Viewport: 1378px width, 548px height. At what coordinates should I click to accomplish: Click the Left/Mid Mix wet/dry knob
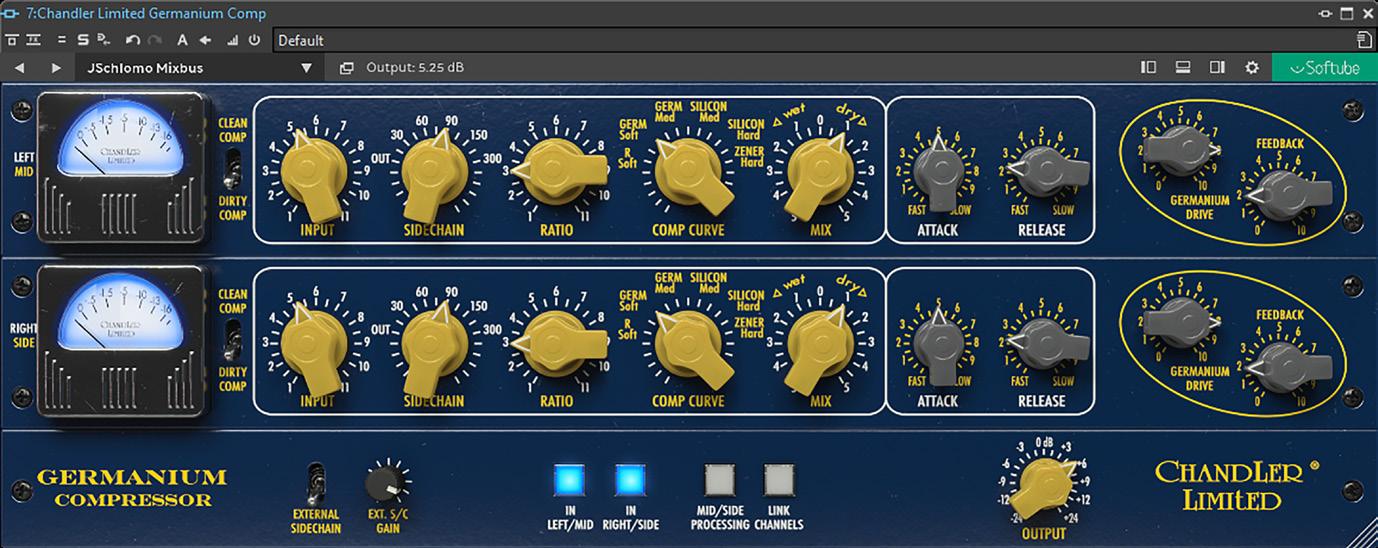820,177
